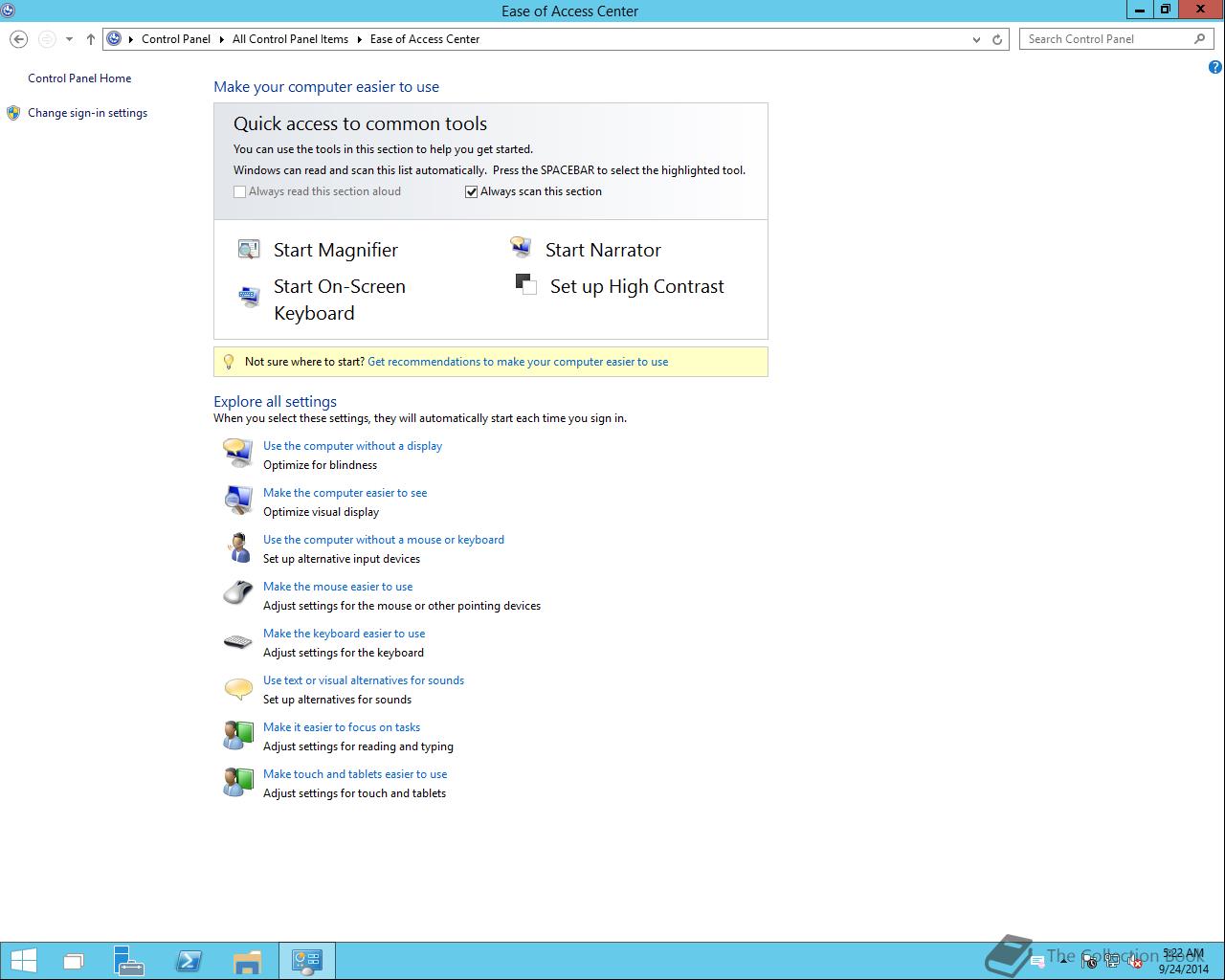1225x980 pixels.
Task: Launch Windows PowerShell from the taskbar
Action: tap(189, 961)
